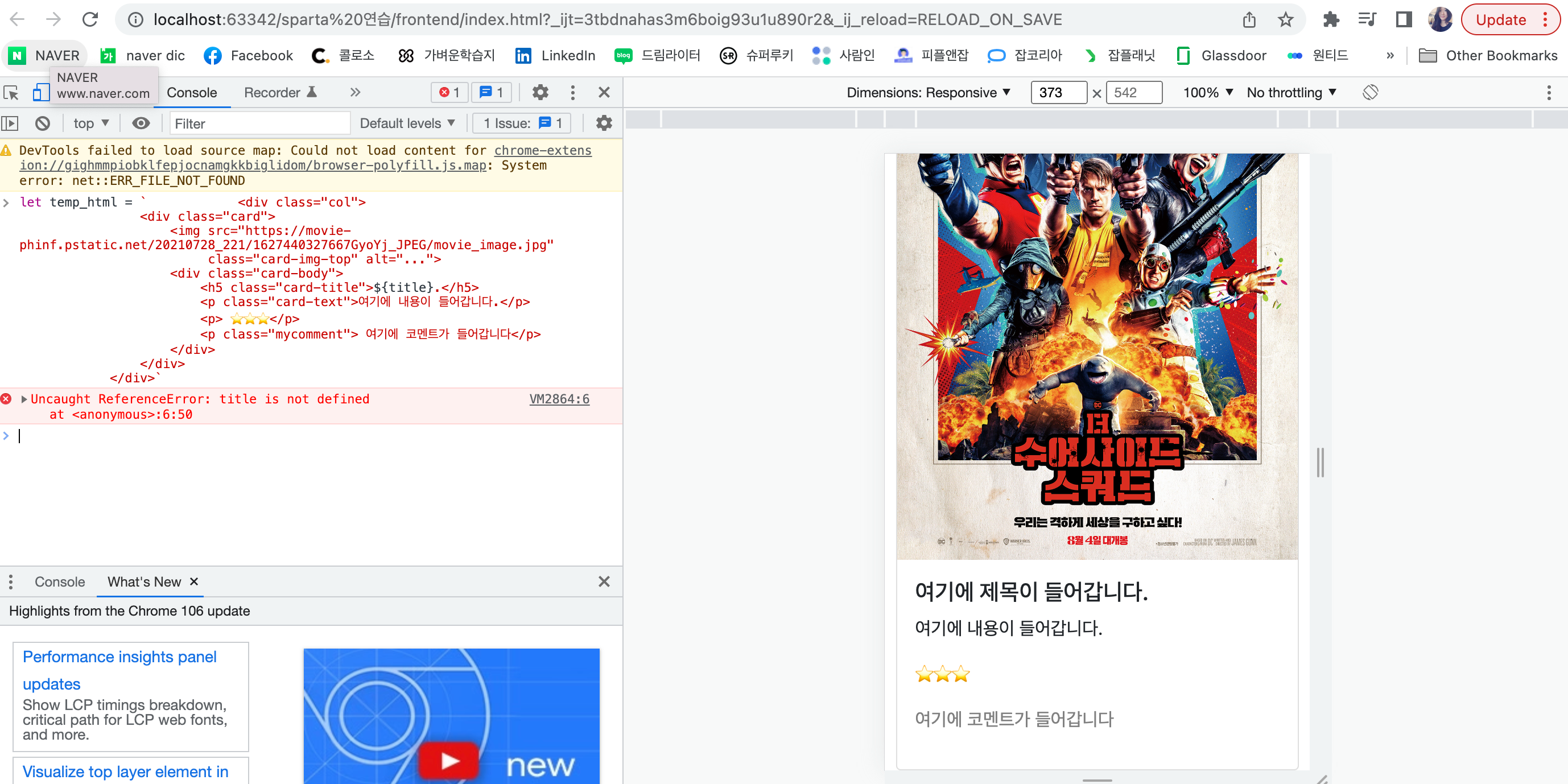Toggle the live expression eye icon
Viewport: 1568px width, 784px height.
(141, 123)
